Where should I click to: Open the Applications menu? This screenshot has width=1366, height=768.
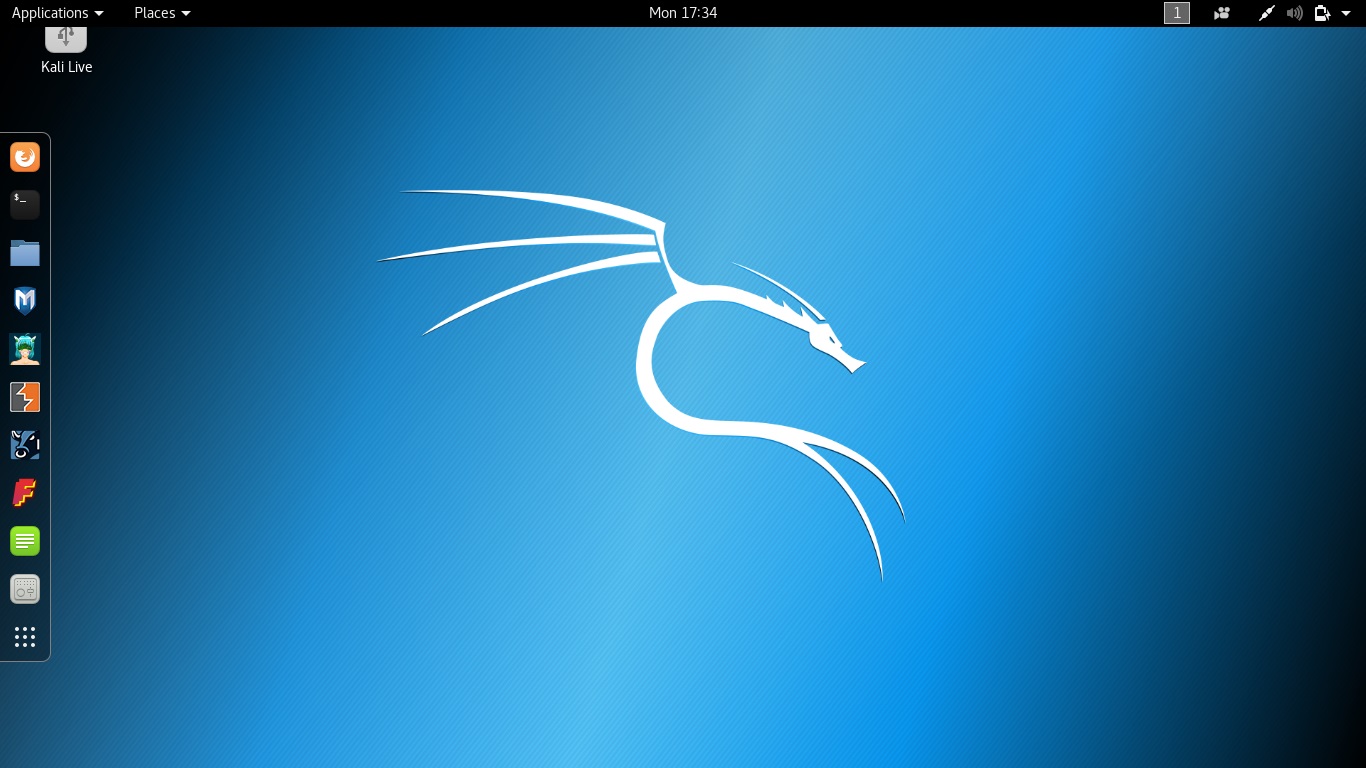[57, 13]
